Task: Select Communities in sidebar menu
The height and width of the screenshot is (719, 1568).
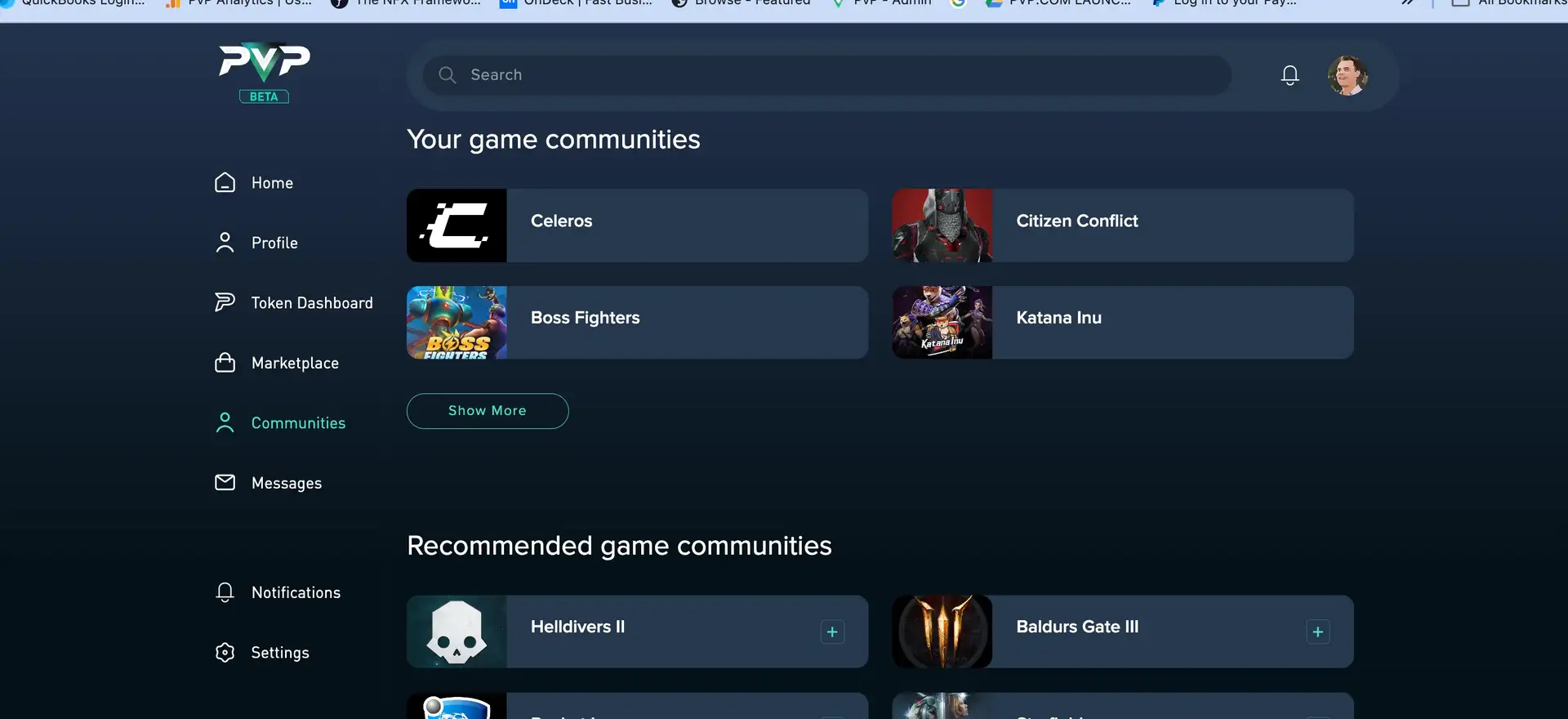Action: [298, 423]
